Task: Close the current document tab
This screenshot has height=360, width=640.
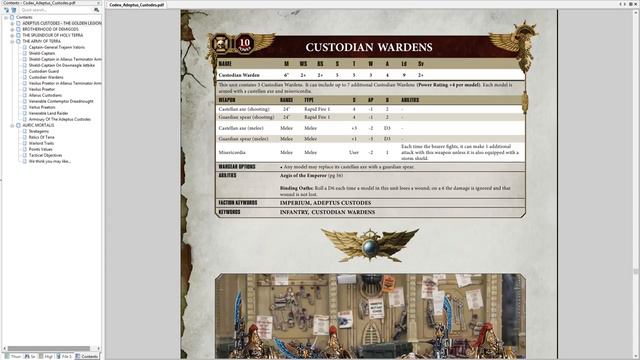Action: (636, 4)
